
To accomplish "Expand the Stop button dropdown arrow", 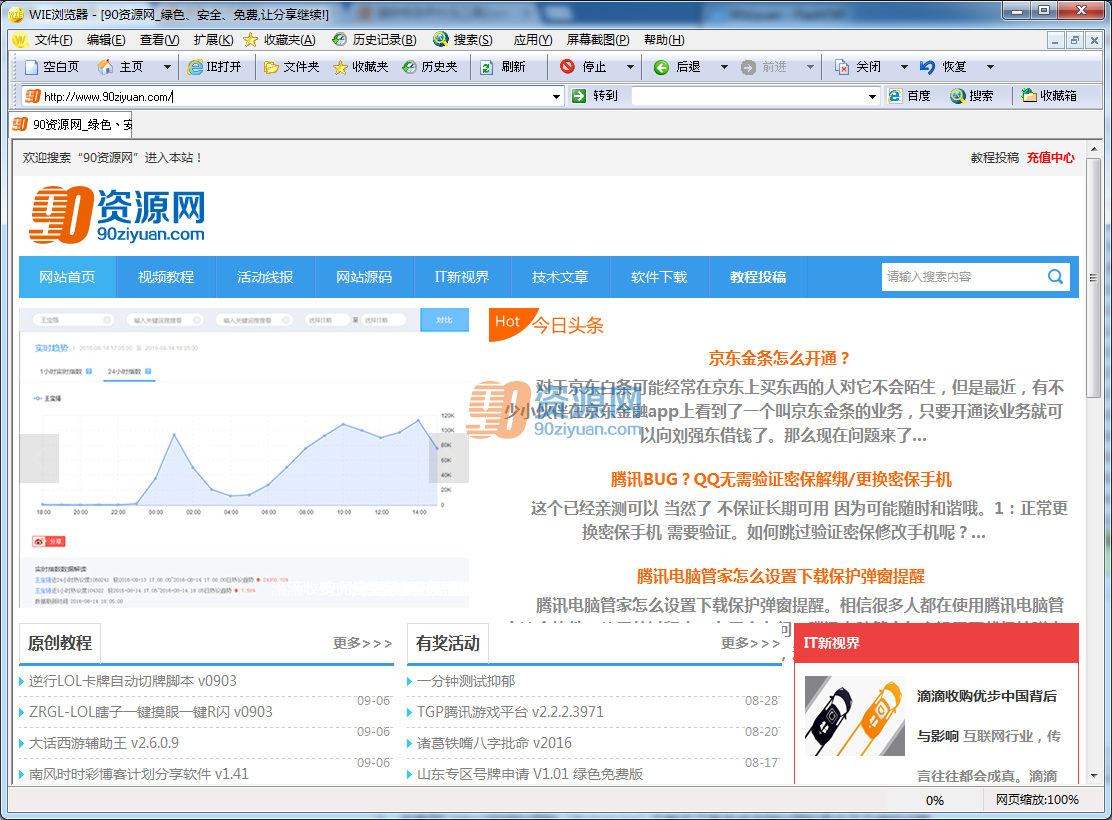I will tap(630, 67).
